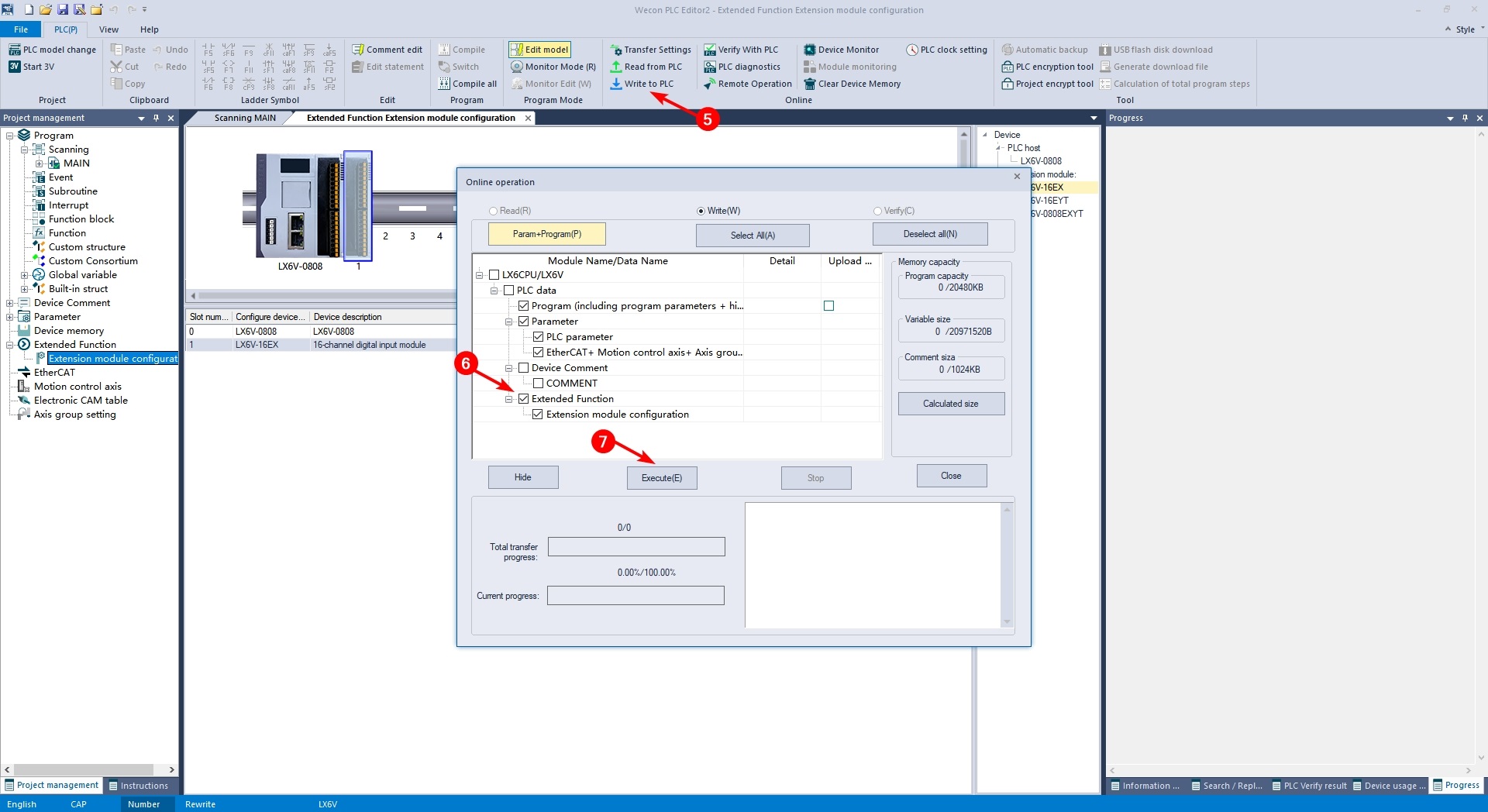This screenshot has height=812, width=1488.
Task: Select the Read(R) radio button
Action: coord(493,211)
